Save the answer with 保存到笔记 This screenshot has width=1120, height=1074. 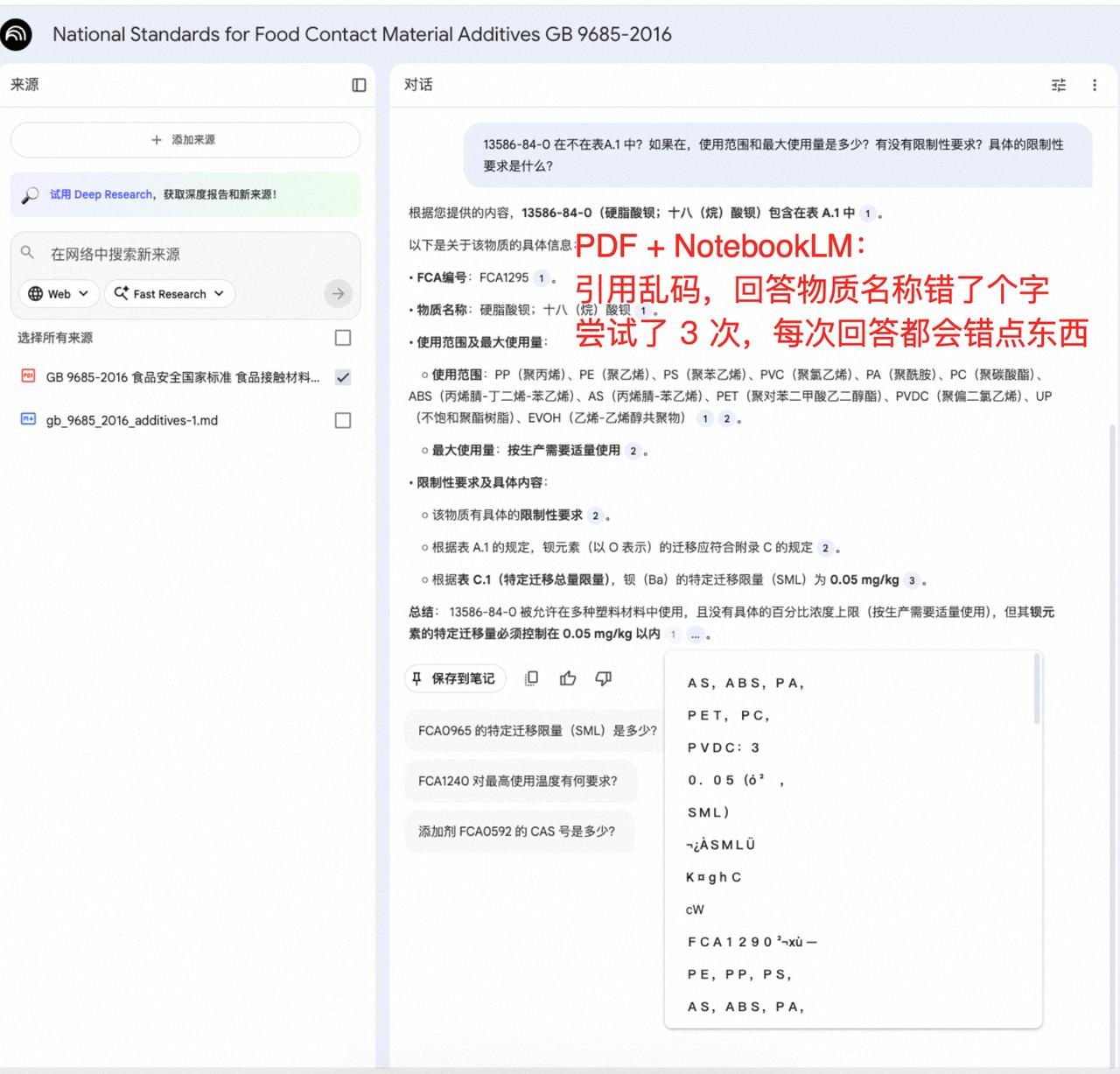pyautogui.click(x=455, y=678)
